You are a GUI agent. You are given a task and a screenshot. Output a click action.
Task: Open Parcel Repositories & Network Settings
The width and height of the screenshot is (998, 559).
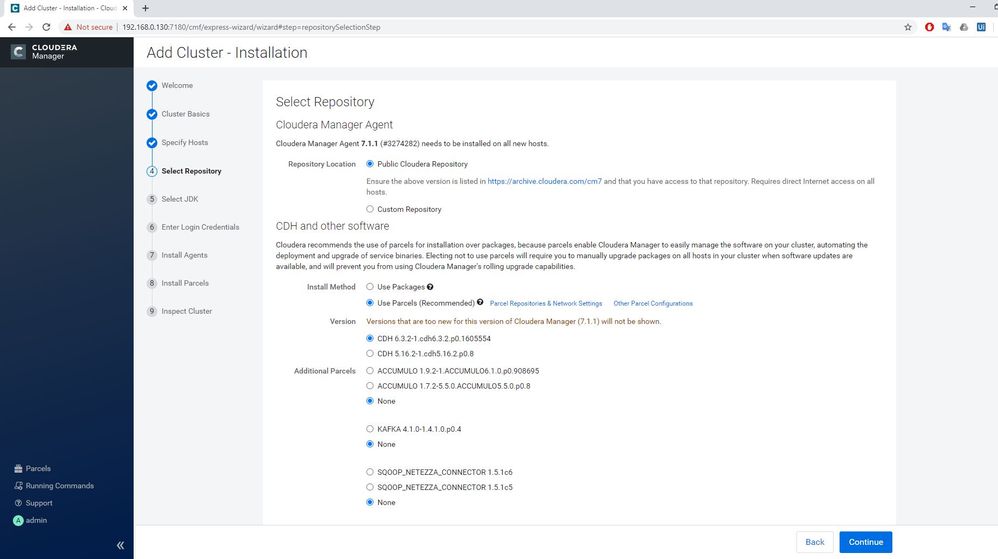546,303
